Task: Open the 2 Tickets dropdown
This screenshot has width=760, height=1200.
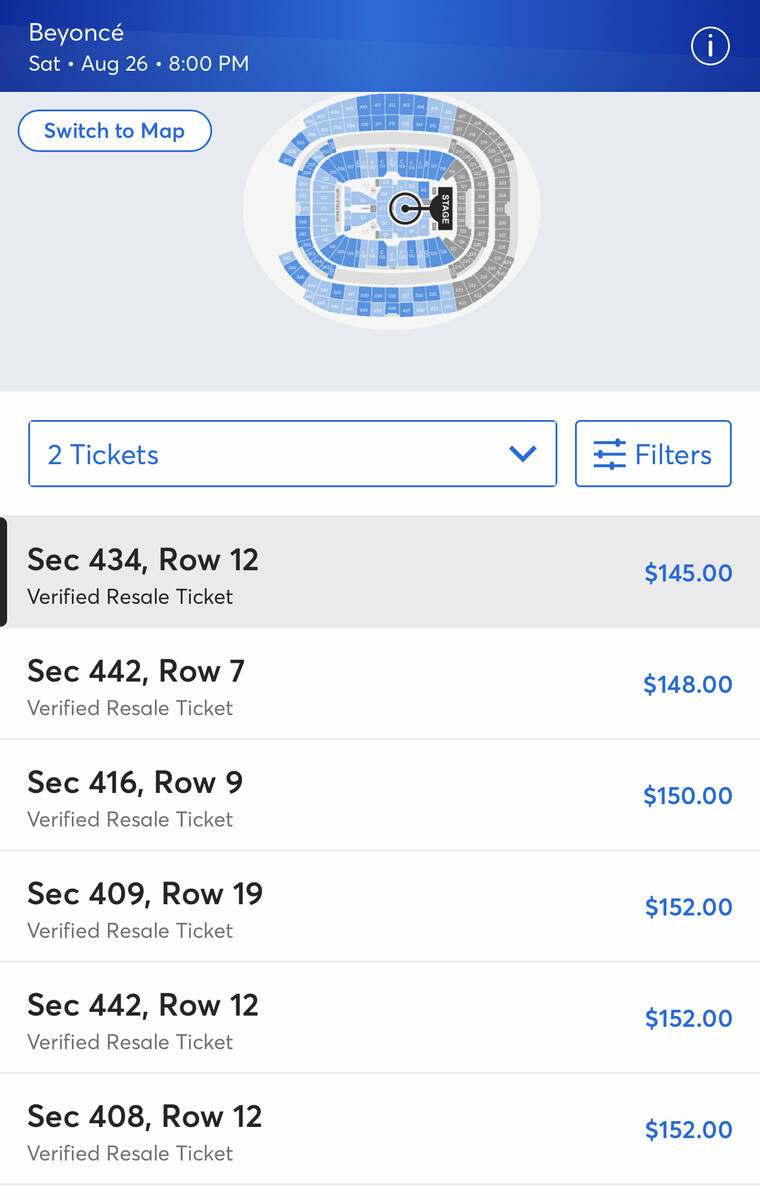Action: point(292,454)
